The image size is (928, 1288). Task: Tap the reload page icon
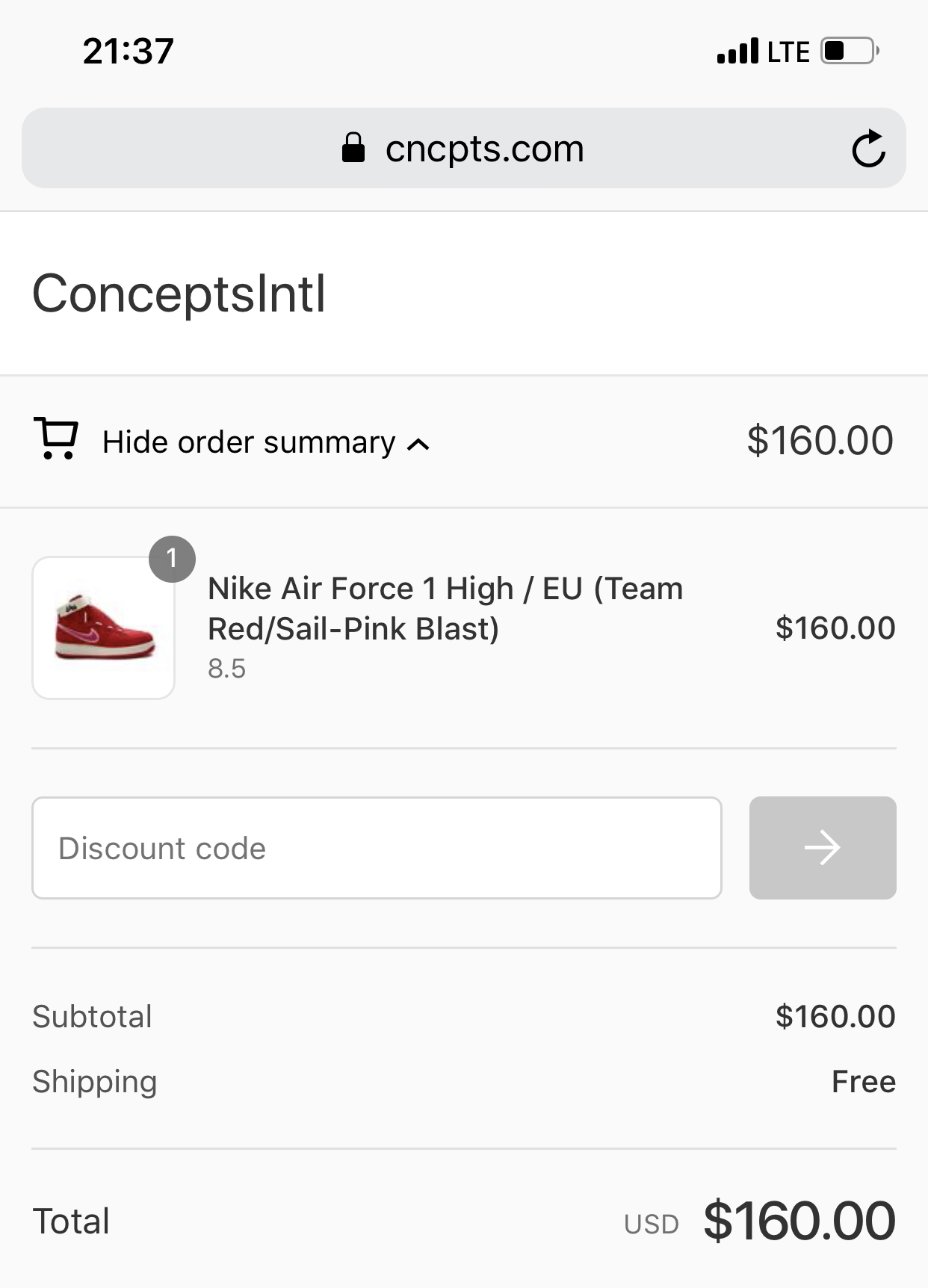pos(868,149)
